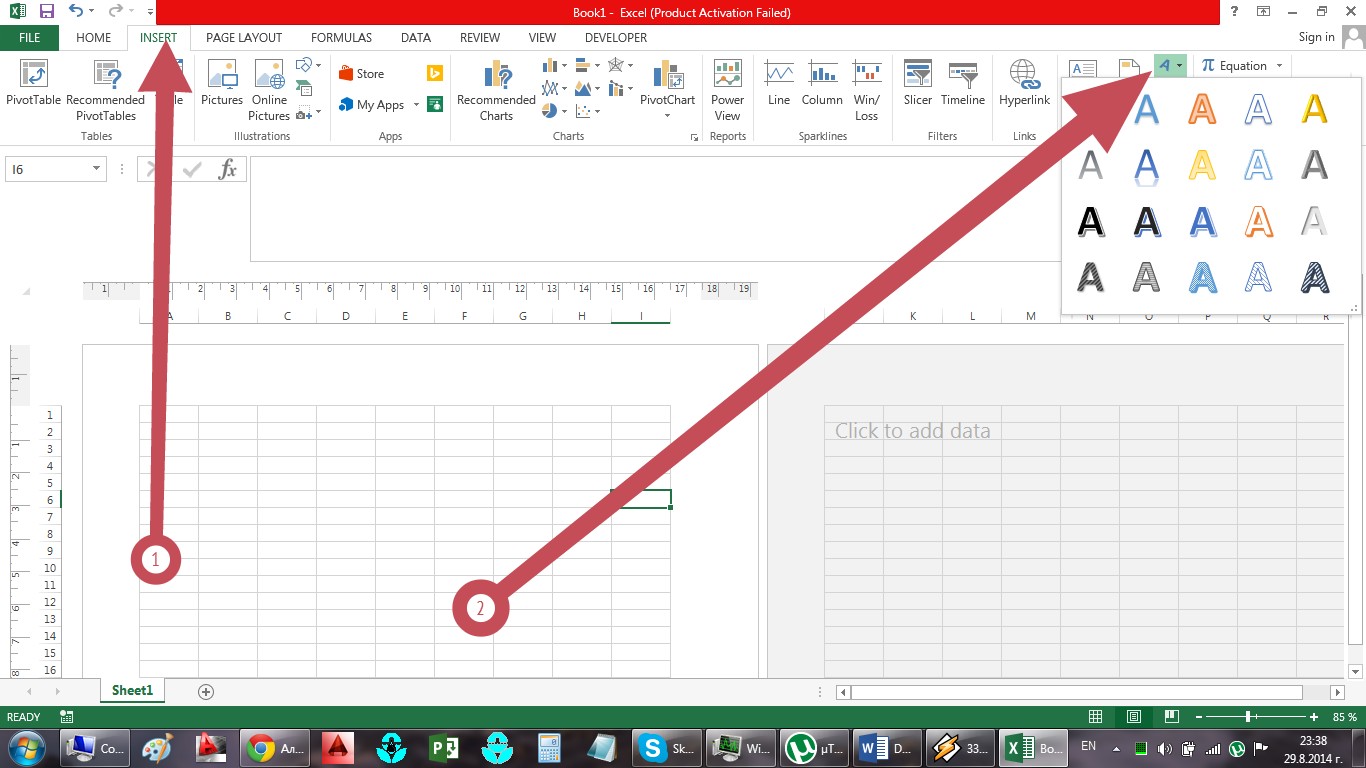Insert a PivotChart
The image size is (1366, 768).
pos(667,90)
